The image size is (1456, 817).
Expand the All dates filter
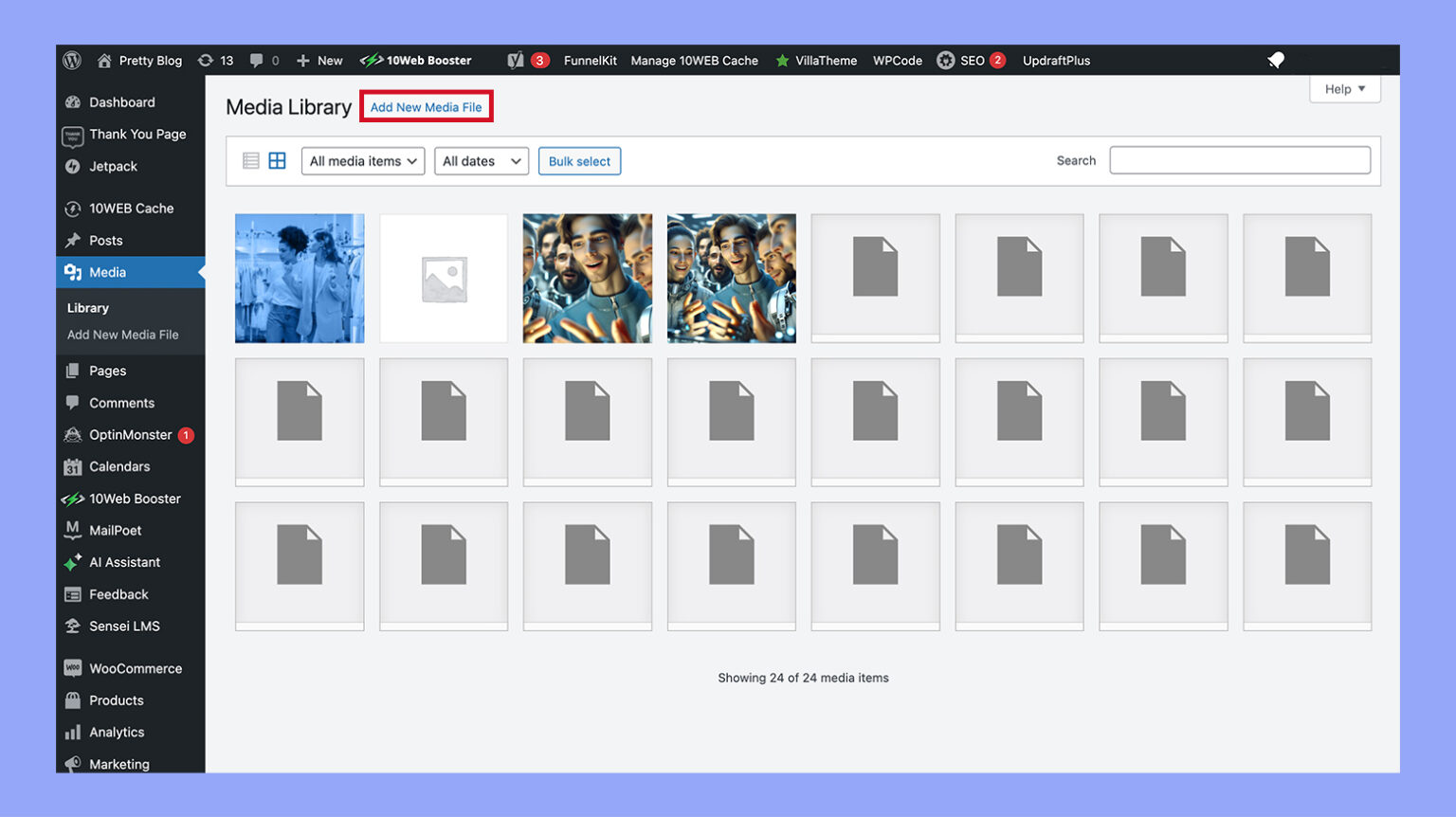pos(481,161)
